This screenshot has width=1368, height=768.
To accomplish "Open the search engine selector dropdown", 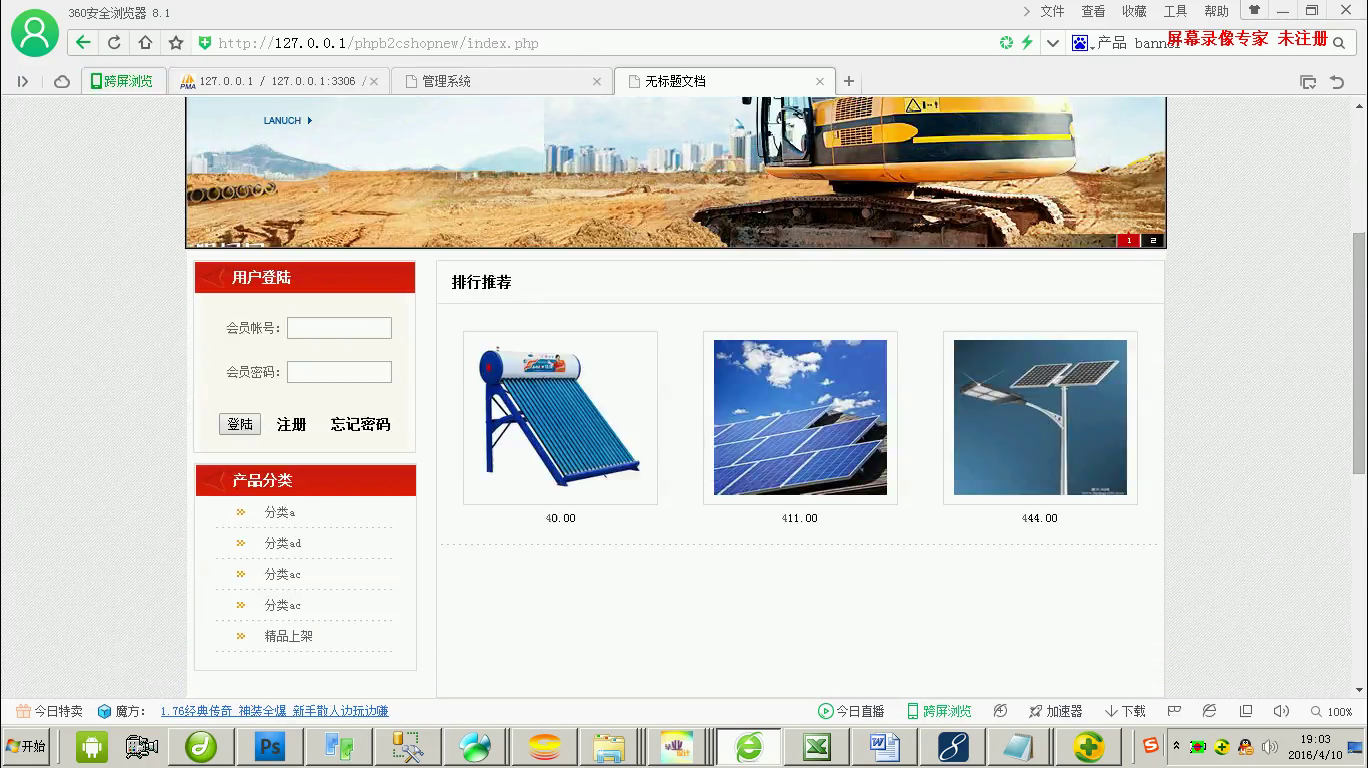I will pyautogui.click(x=1082, y=43).
